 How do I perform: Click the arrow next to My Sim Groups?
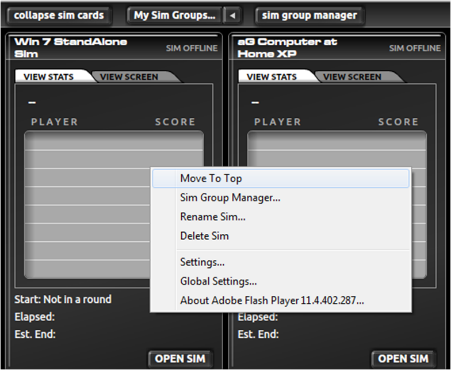click(x=232, y=15)
